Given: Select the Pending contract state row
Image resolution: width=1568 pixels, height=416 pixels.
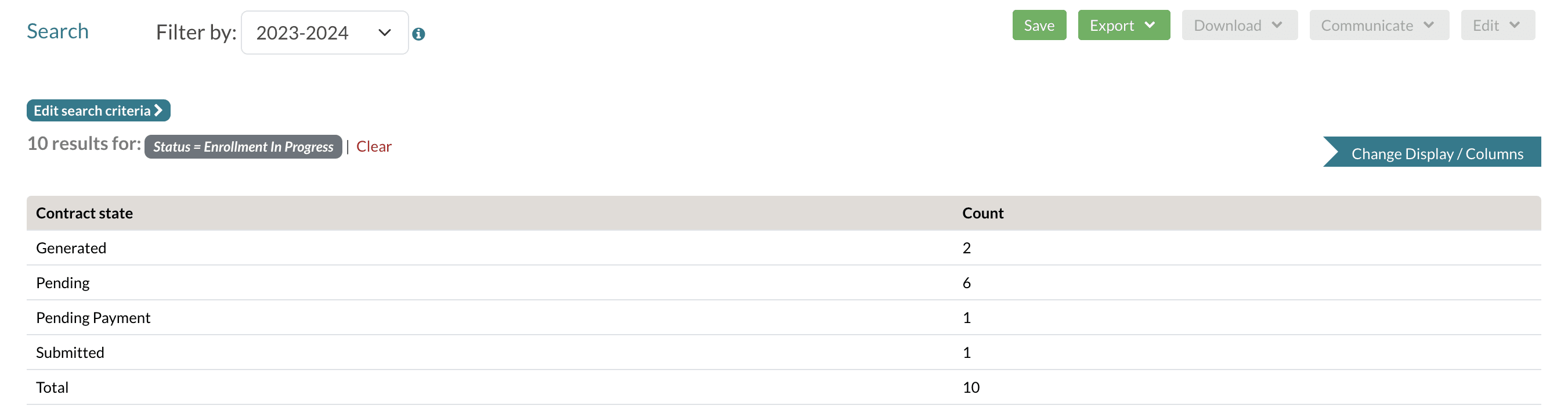Looking at the screenshot, I should [x=63, y=282].
